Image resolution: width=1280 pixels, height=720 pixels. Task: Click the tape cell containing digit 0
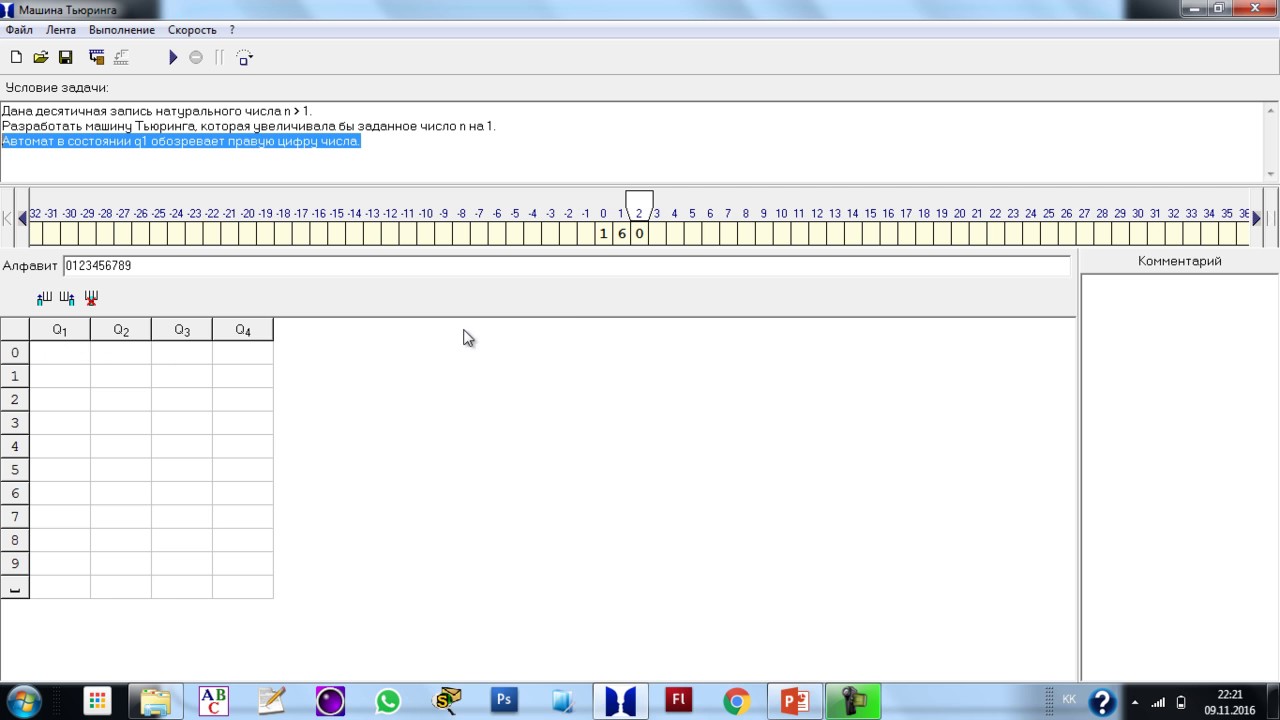pos(639,233)
